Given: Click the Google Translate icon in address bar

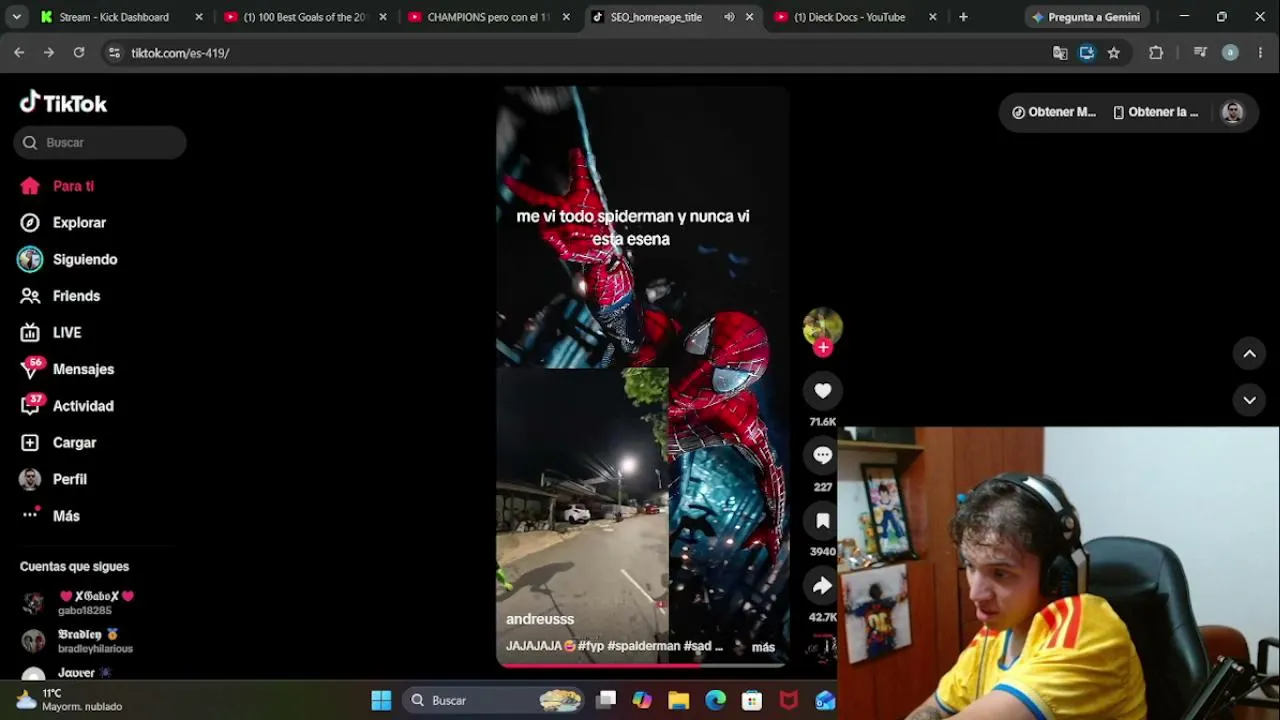Looking at the screenshot, I should tap(1060, 53).
